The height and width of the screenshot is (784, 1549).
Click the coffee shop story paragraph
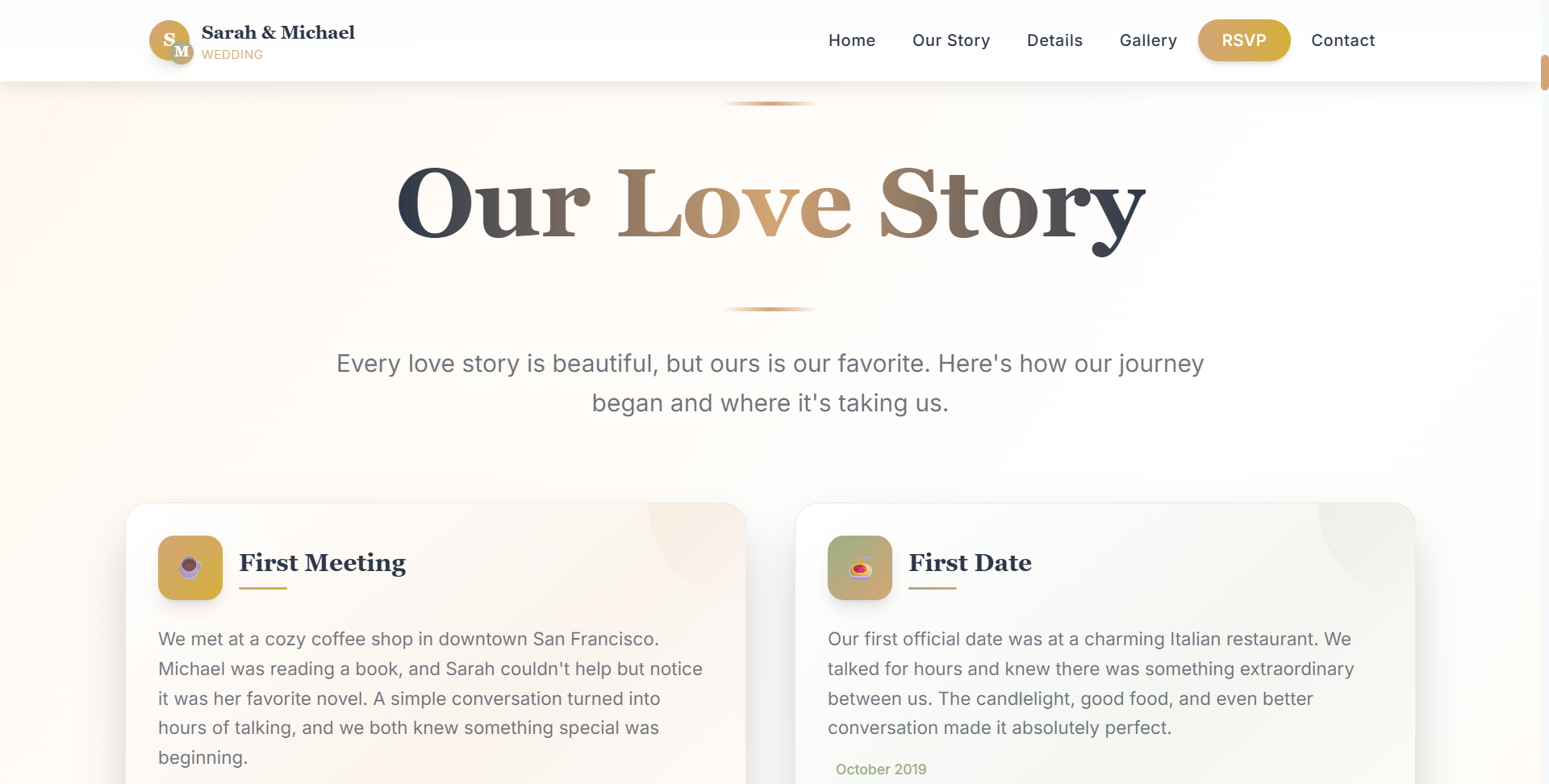431,699
